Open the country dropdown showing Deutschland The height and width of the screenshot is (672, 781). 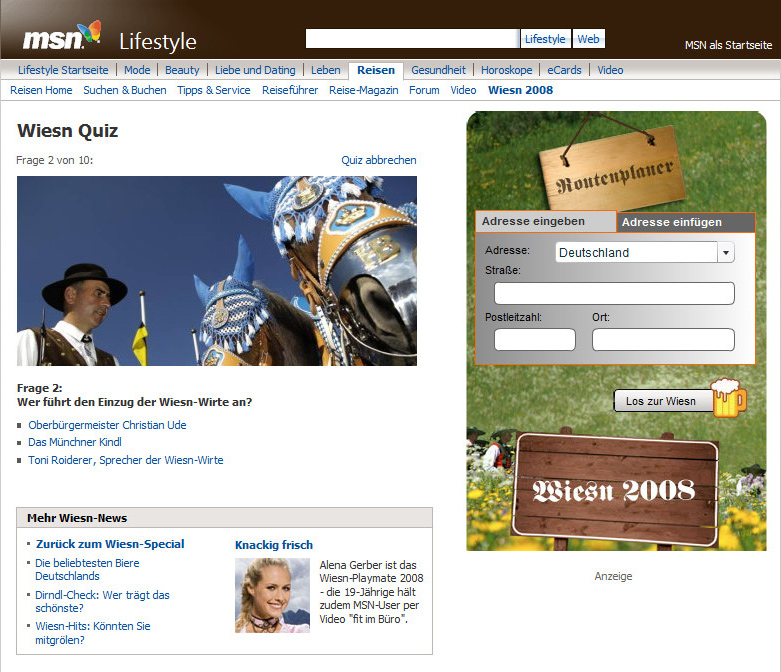645,253
